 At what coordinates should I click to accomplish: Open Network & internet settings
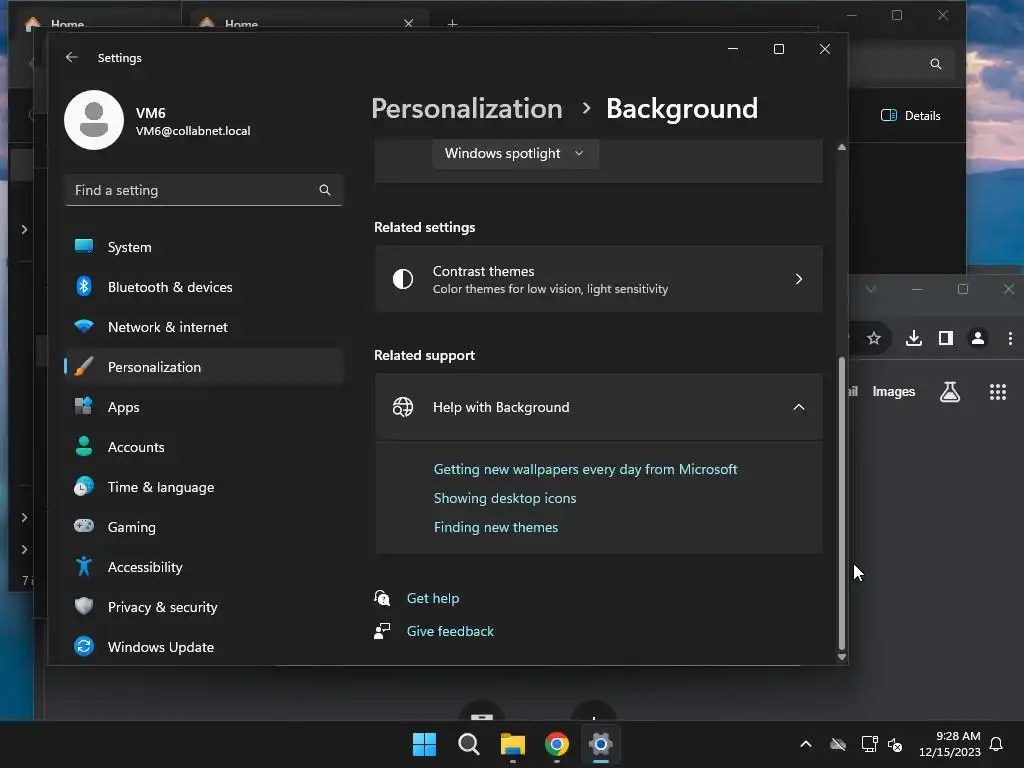coord(204,327)
